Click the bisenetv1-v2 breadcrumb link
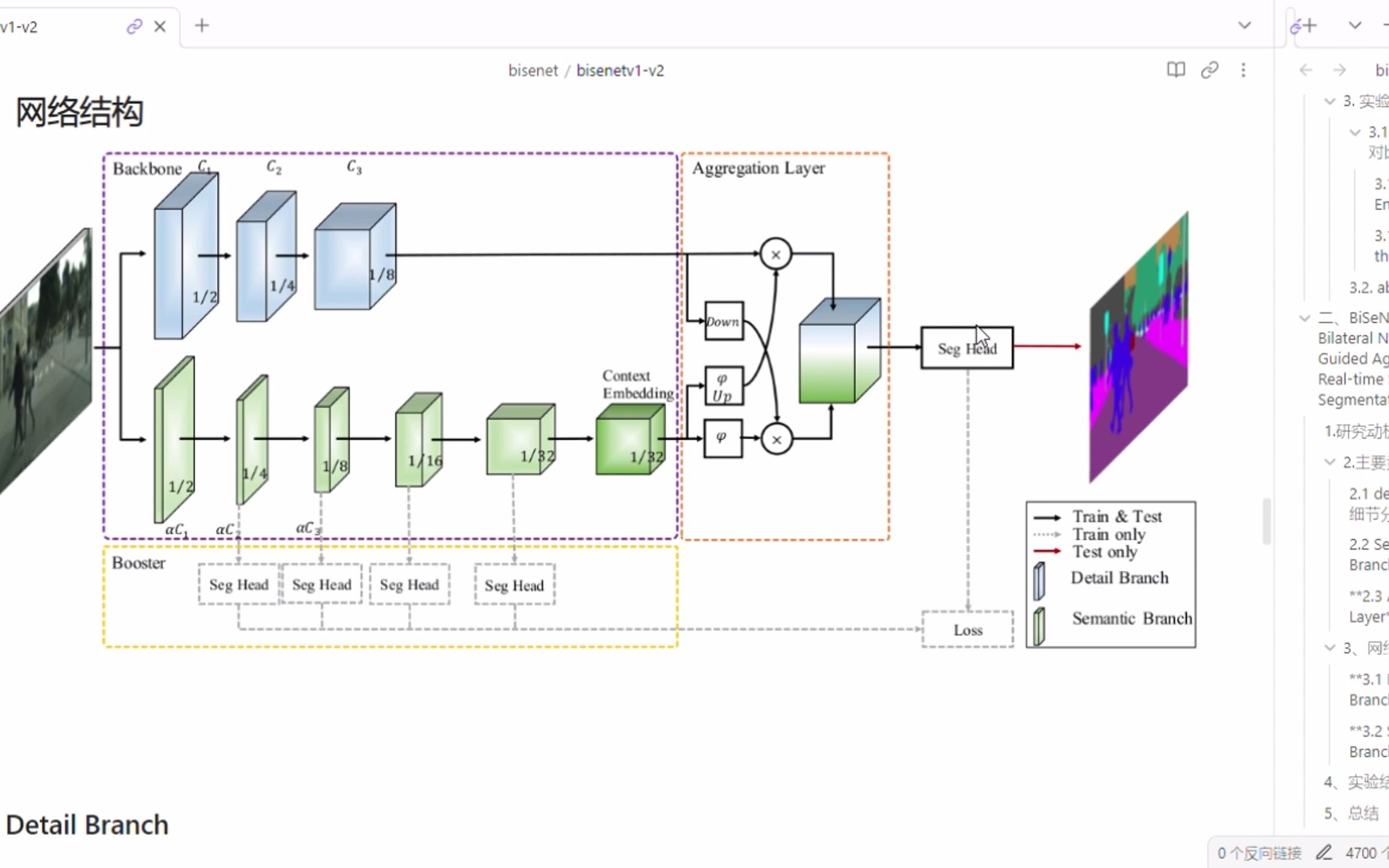 tap(621, 70)
